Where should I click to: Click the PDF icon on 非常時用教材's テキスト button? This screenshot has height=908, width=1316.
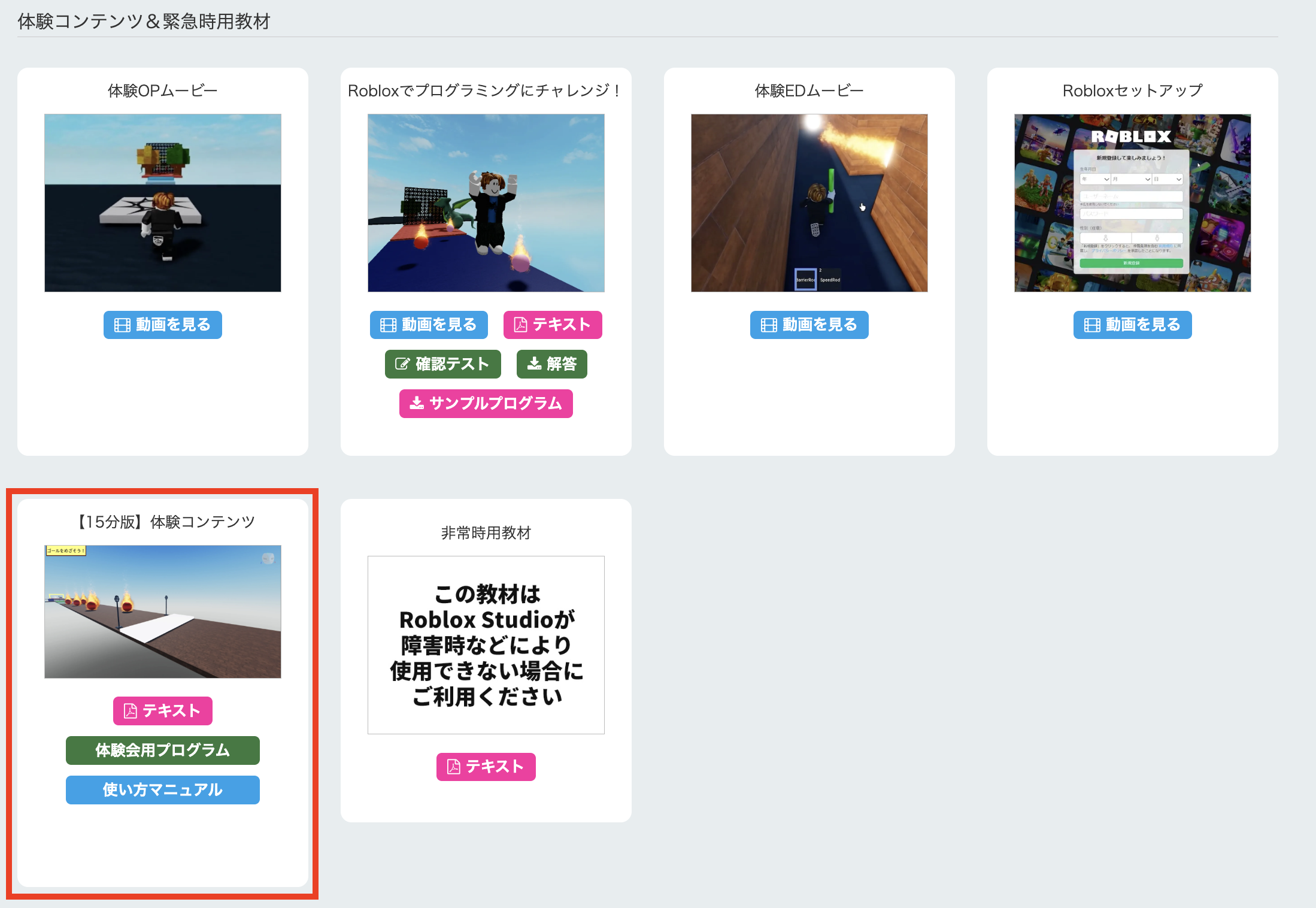pyautogui.click(x=455, y=767)
